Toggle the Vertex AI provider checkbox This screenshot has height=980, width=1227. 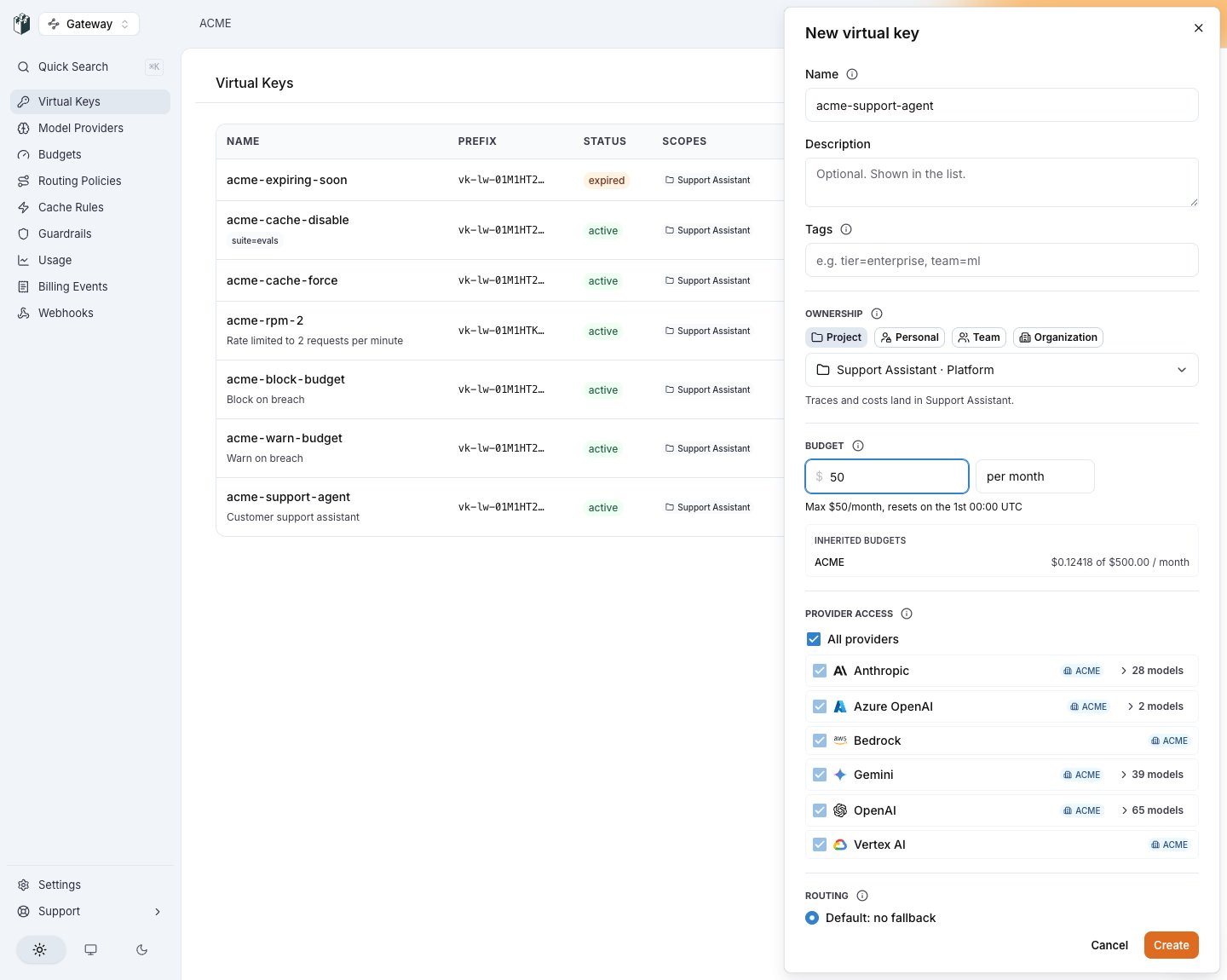(820, 845)
